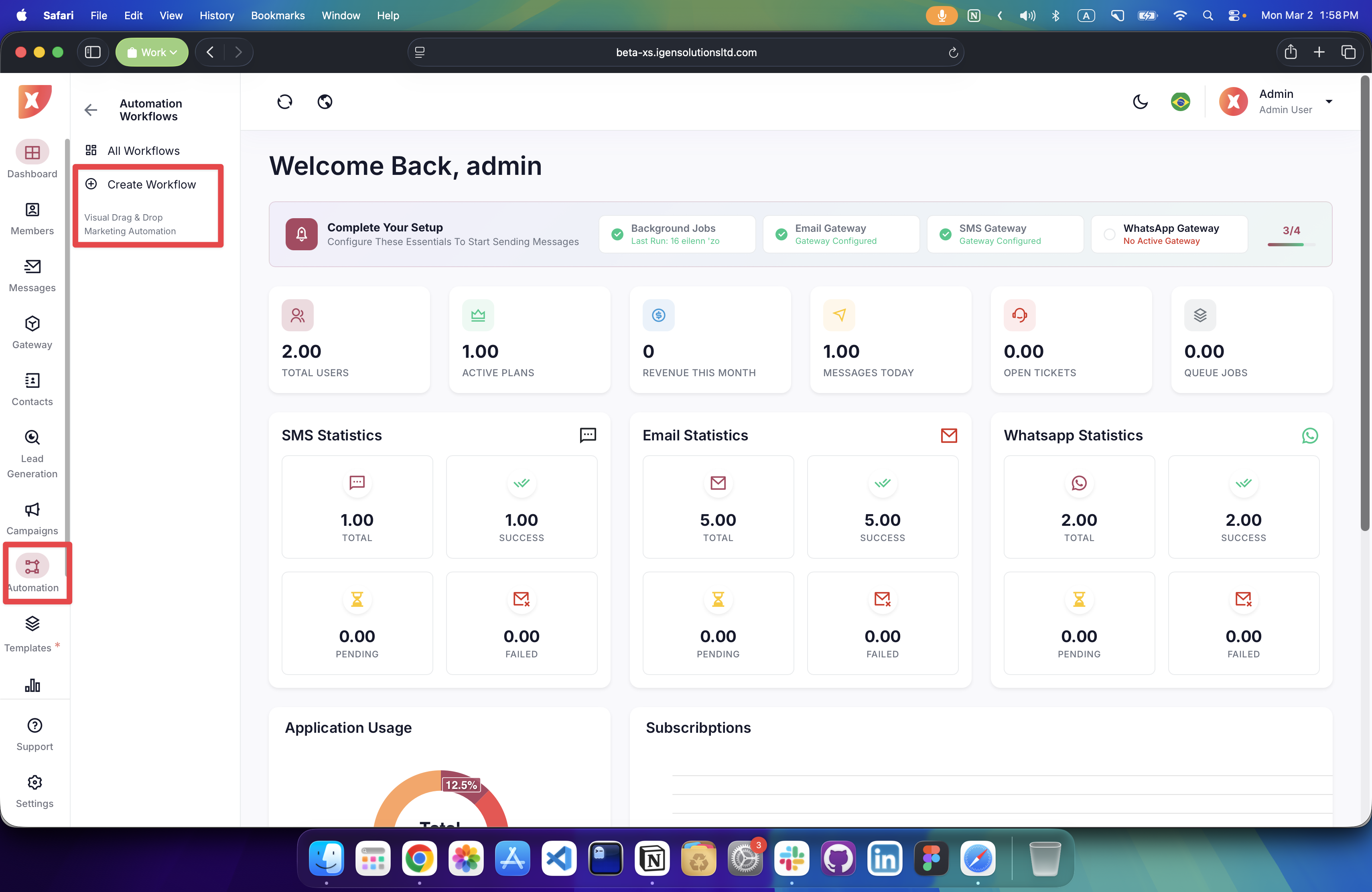Open Campaigns megaphone icon
Image resolution: width=1372 pixels, height=892 pixels.
pos(32,509)
